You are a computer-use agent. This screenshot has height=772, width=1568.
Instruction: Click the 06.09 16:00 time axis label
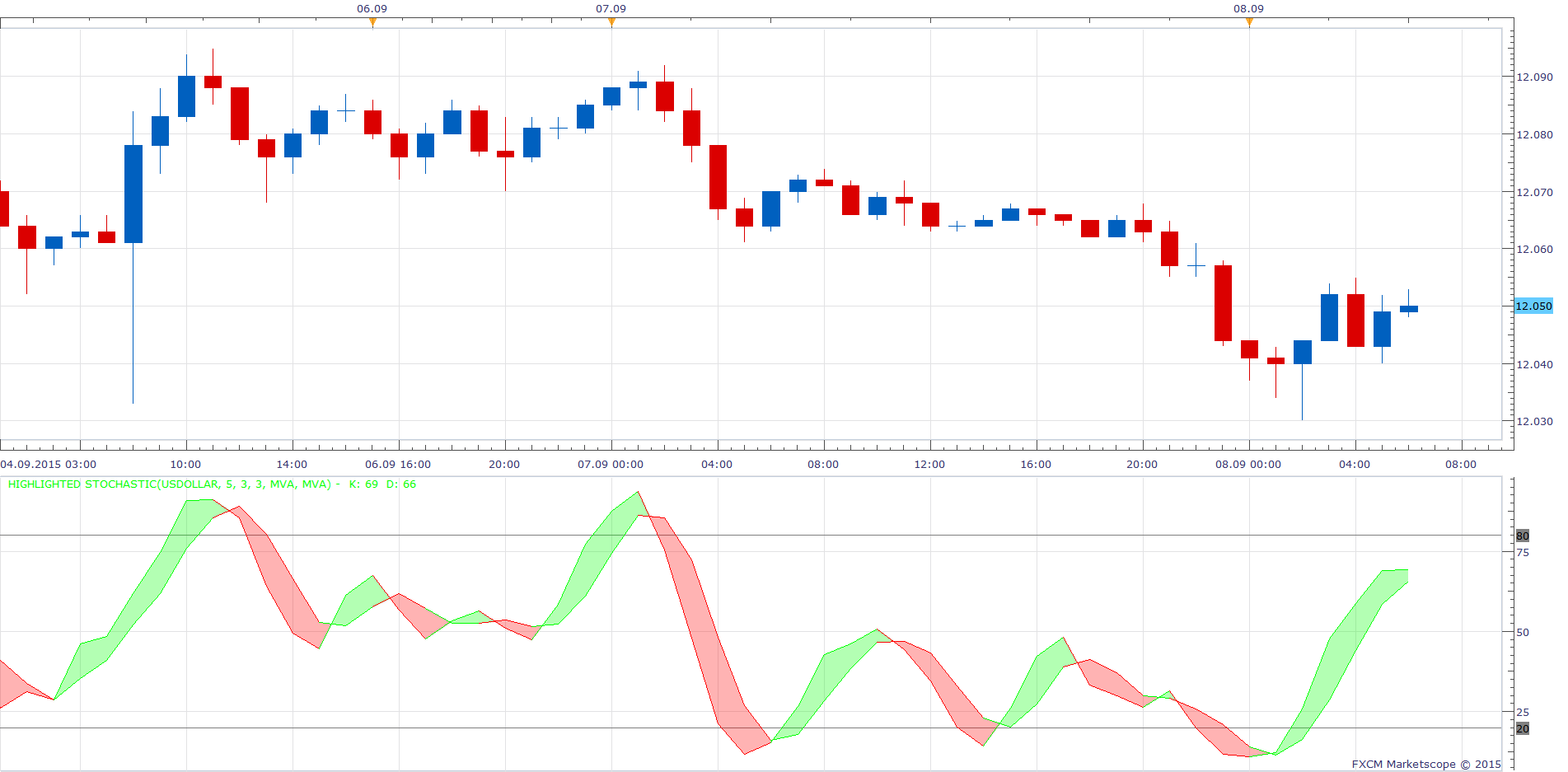[398, 465]
